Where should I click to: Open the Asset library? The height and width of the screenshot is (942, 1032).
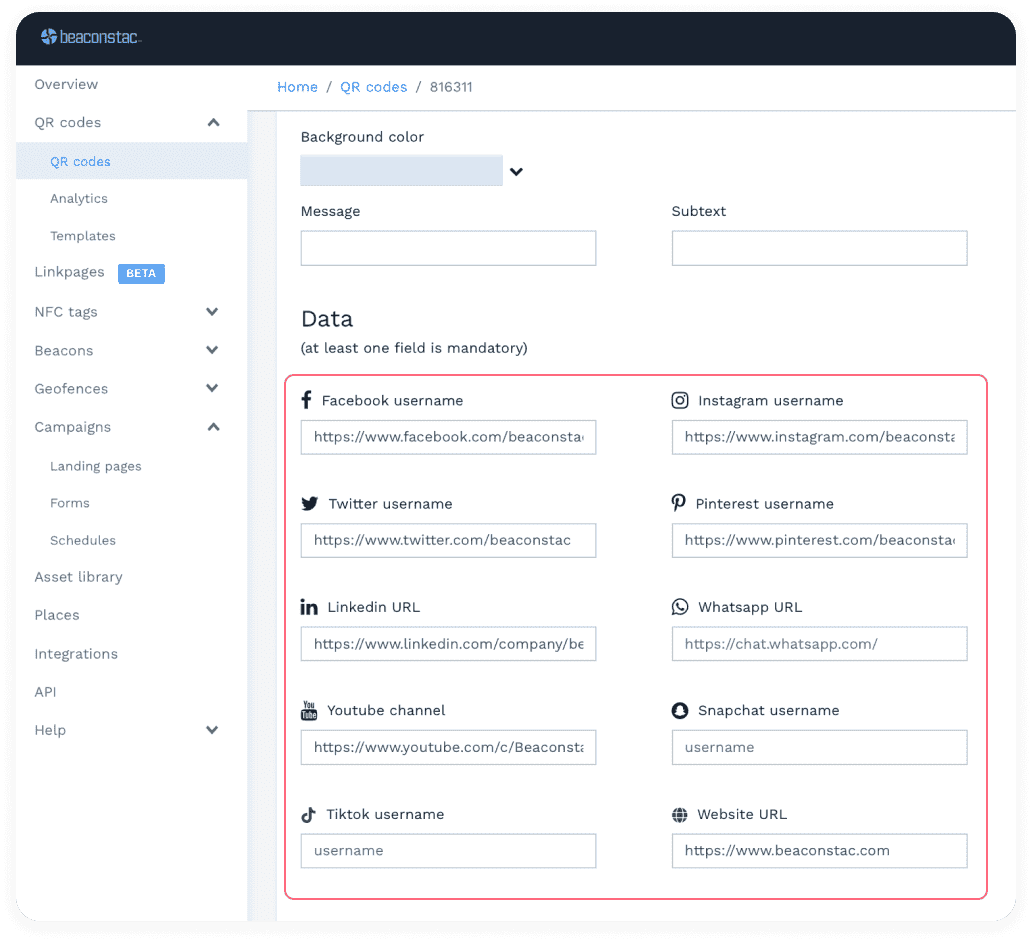(78, 577)
